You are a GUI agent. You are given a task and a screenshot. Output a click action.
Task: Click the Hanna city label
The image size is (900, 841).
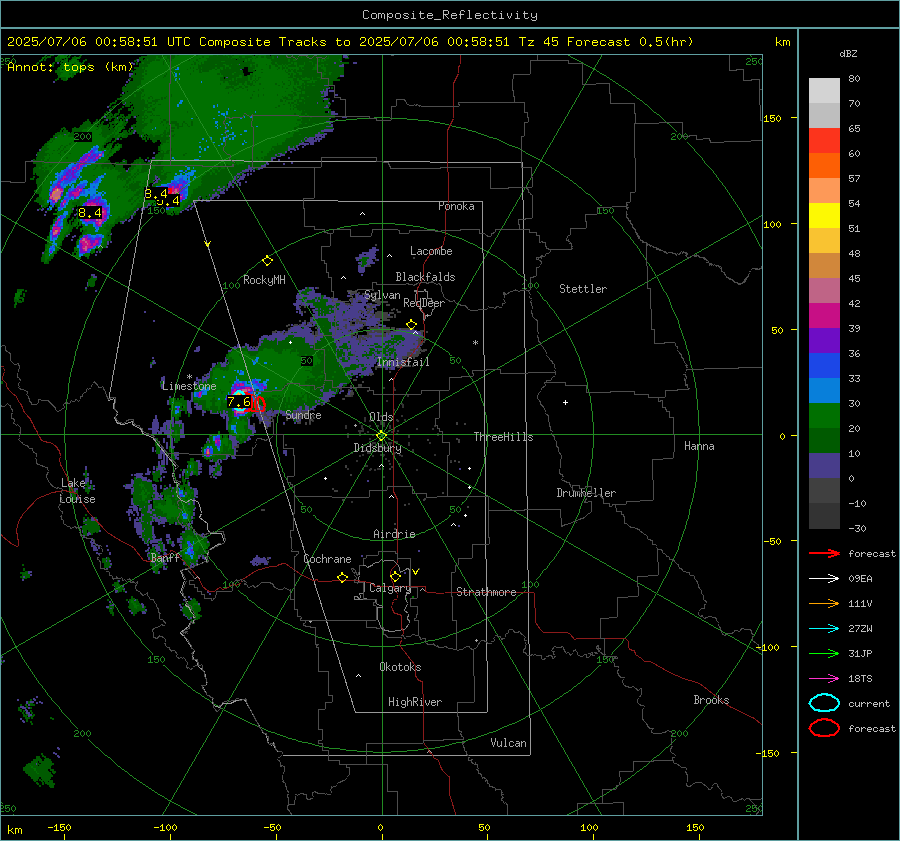699,446
